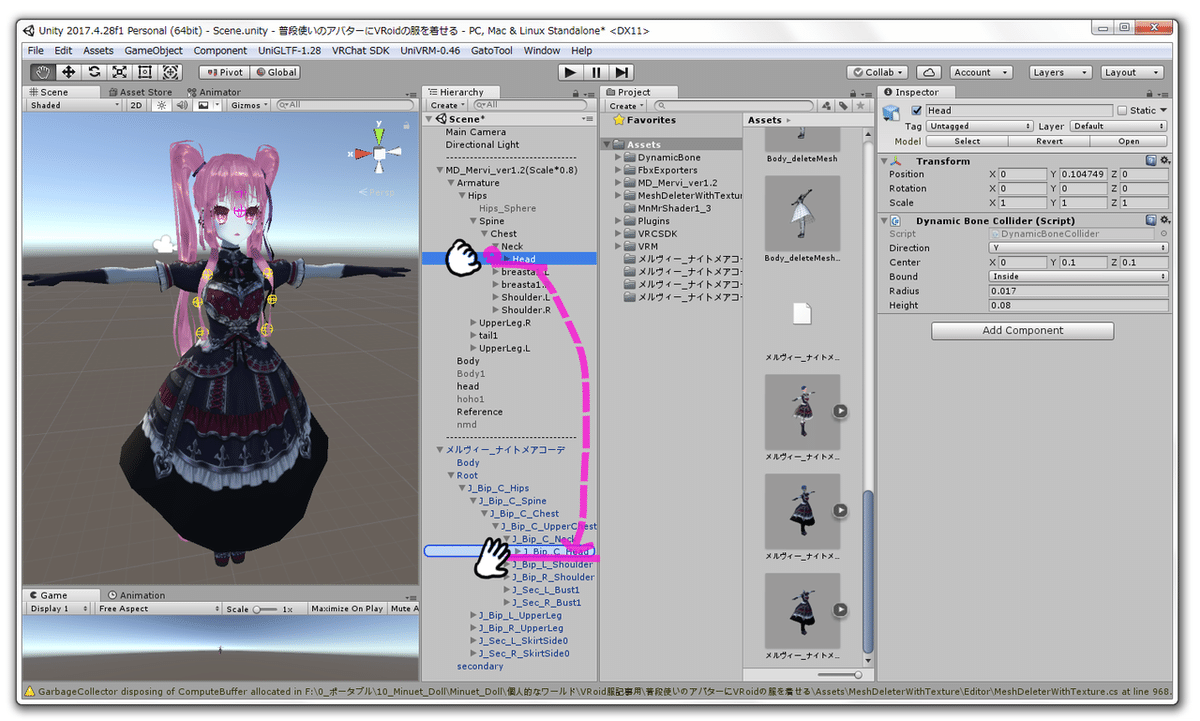Click the Project search by type icon
The height and width of the screenshot is (721, 1200).
pos(827,106)
